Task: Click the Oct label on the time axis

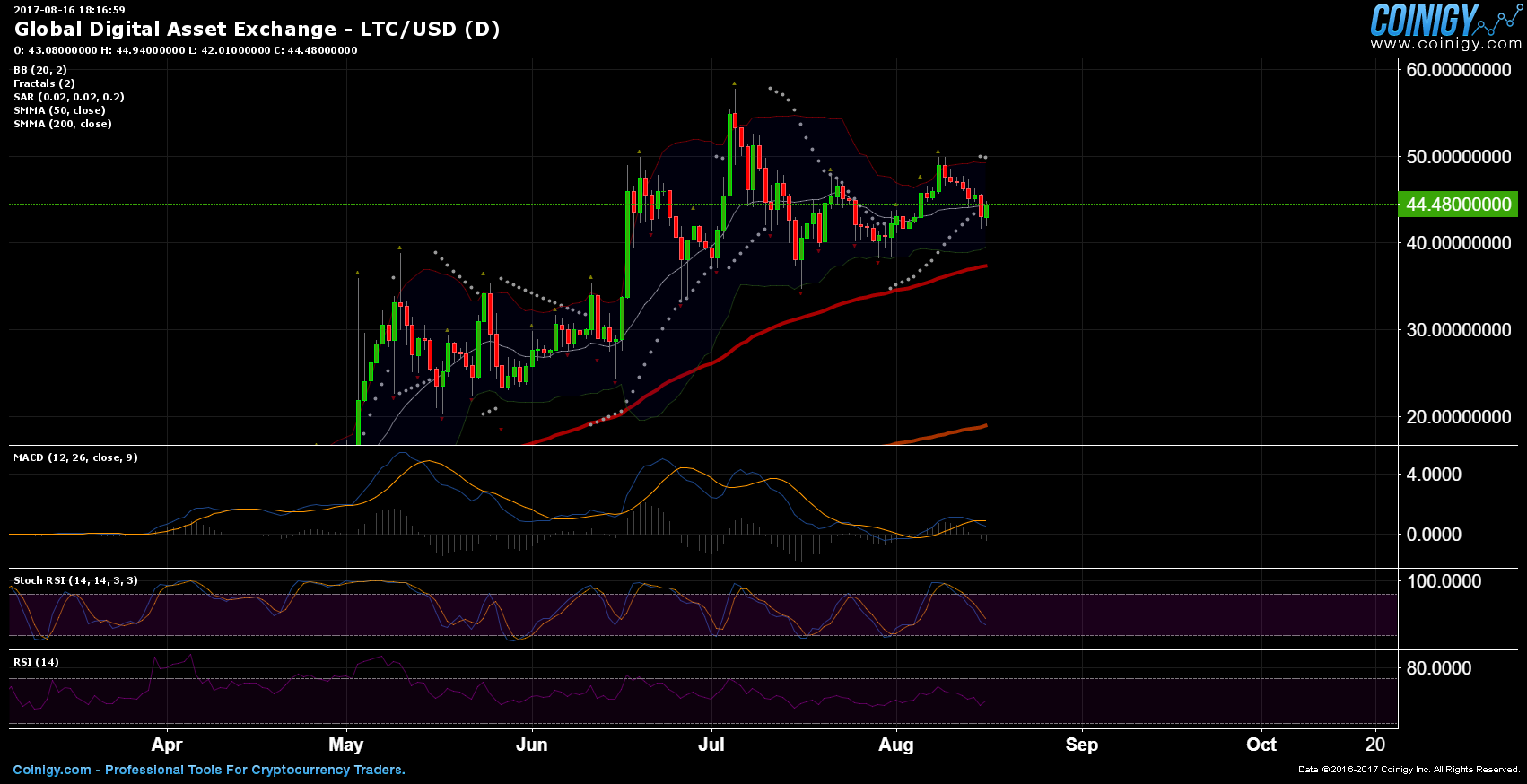Action: 1261,745
